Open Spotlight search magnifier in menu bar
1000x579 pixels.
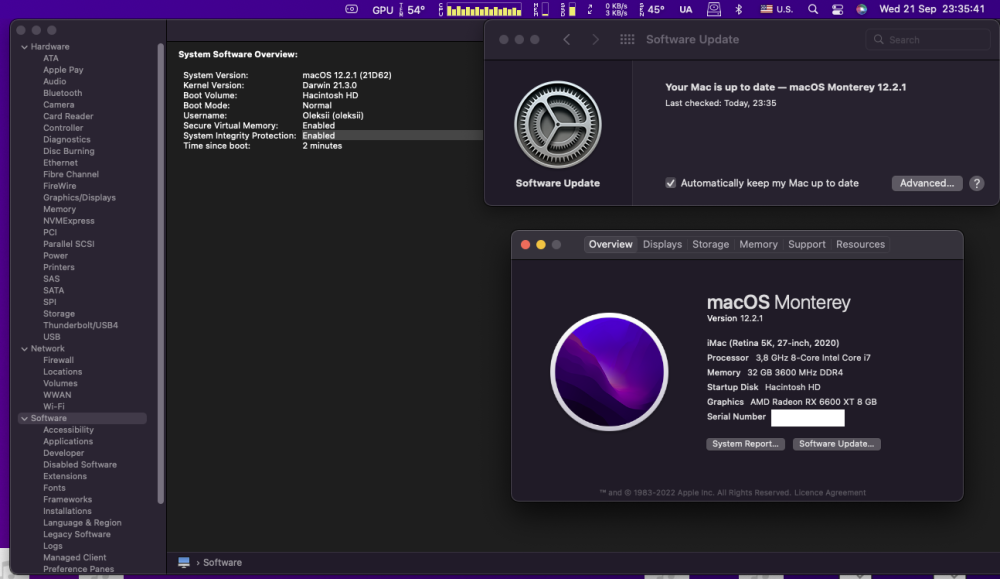point(812,10)
